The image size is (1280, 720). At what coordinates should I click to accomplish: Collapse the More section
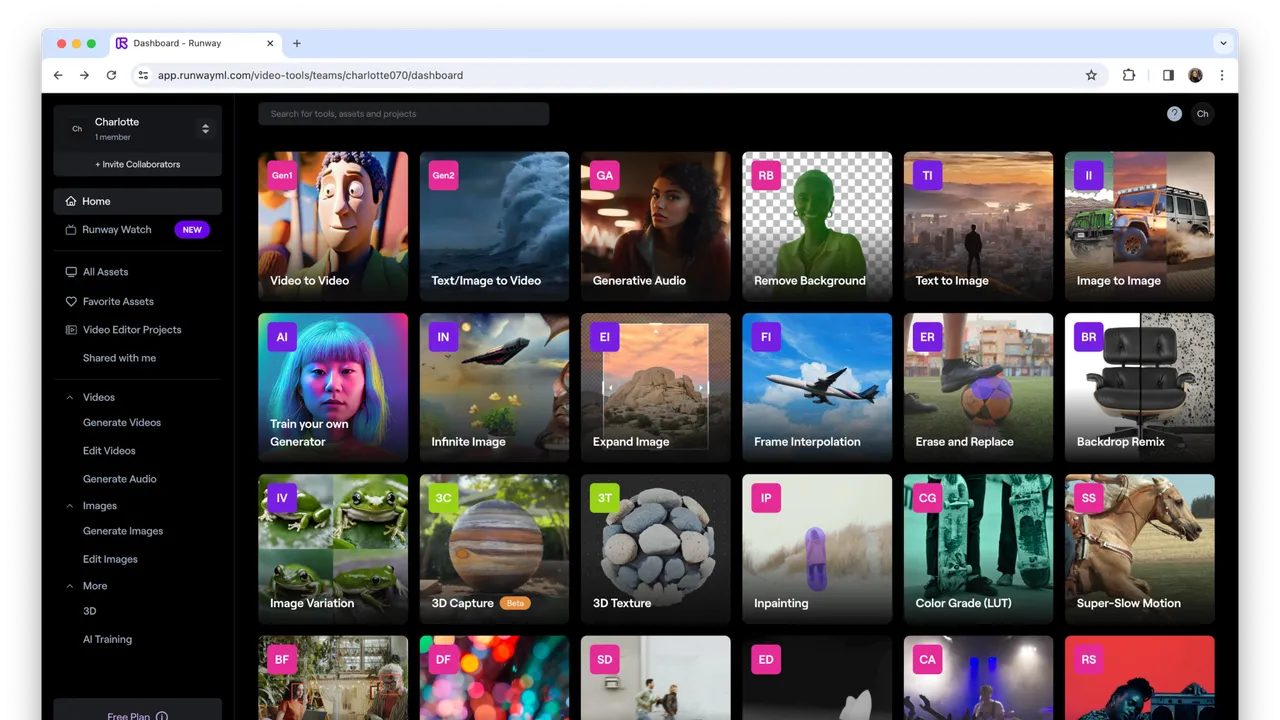pyautogui.click(x=69, y=586)
